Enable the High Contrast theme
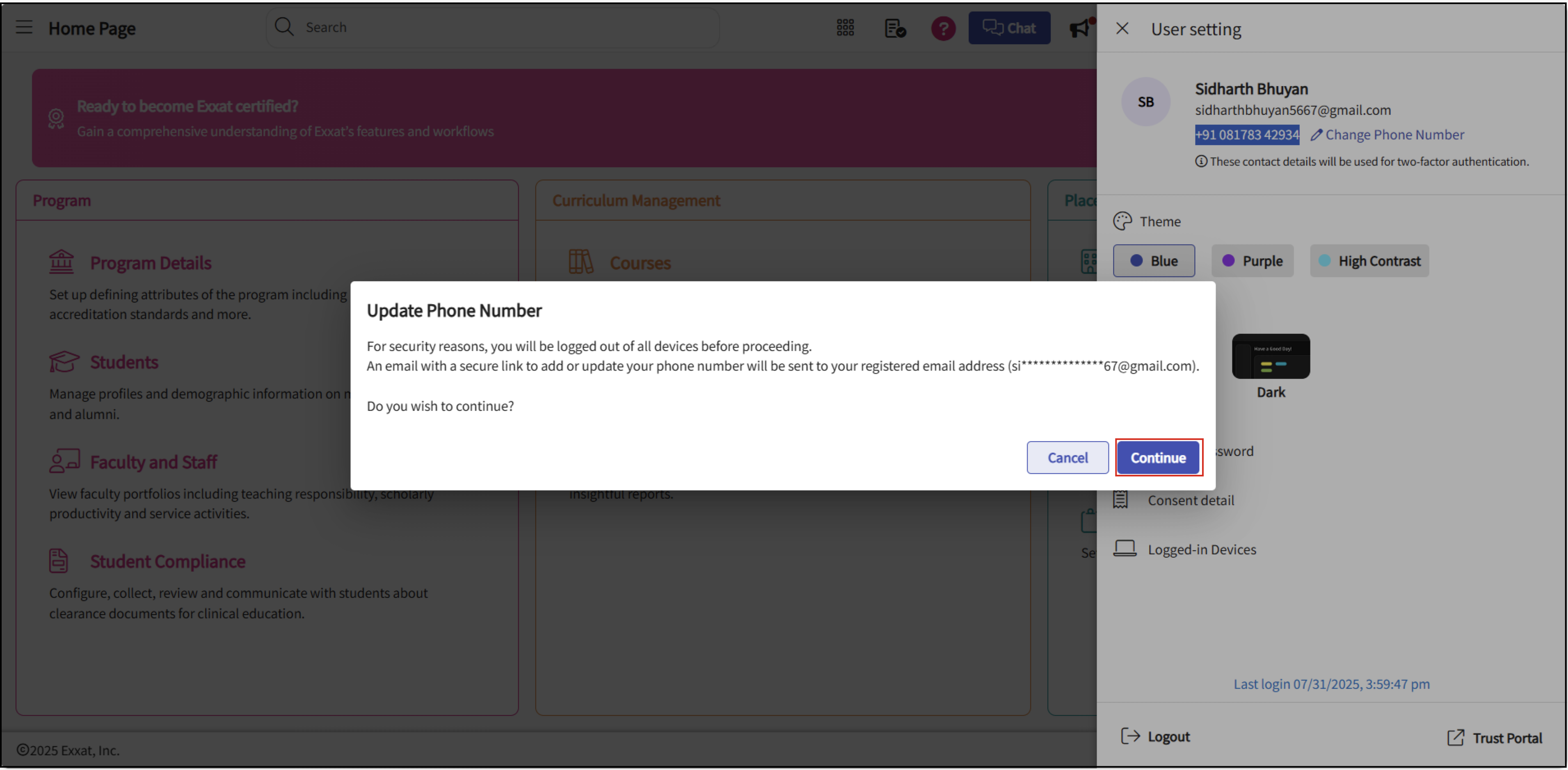 [1369, 260]
